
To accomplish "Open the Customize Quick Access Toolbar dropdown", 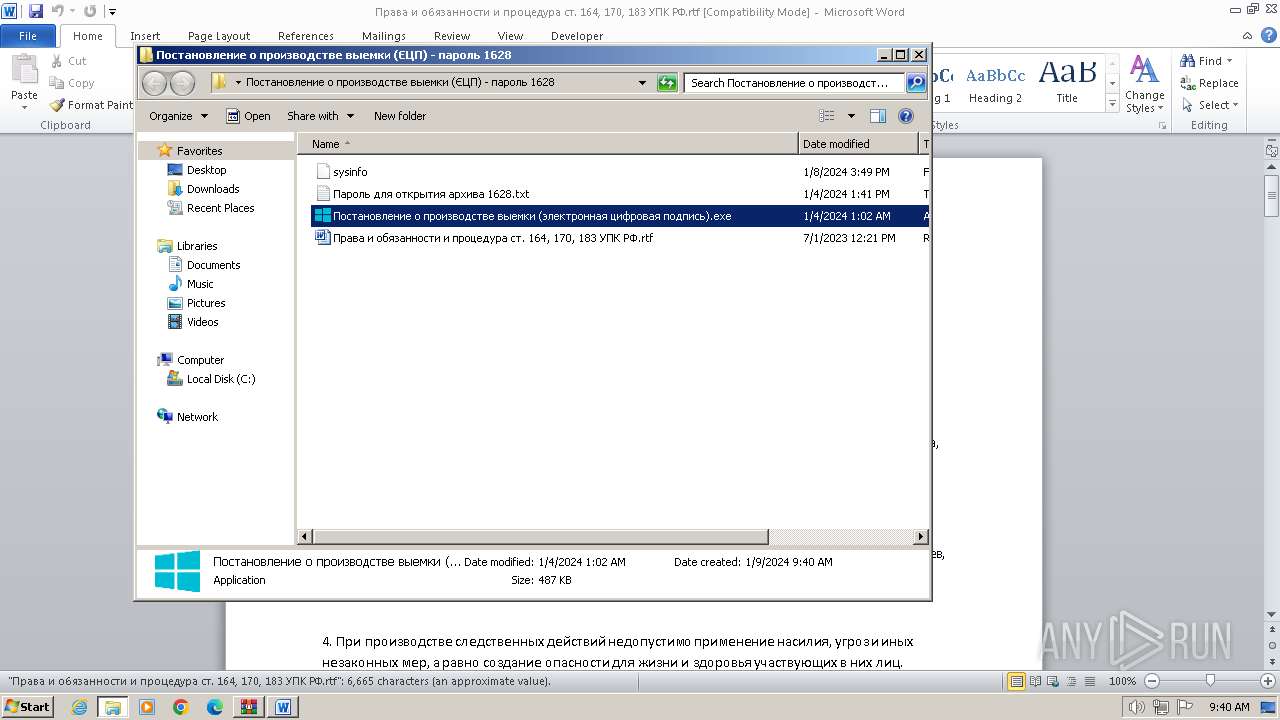I will point(112,12).
